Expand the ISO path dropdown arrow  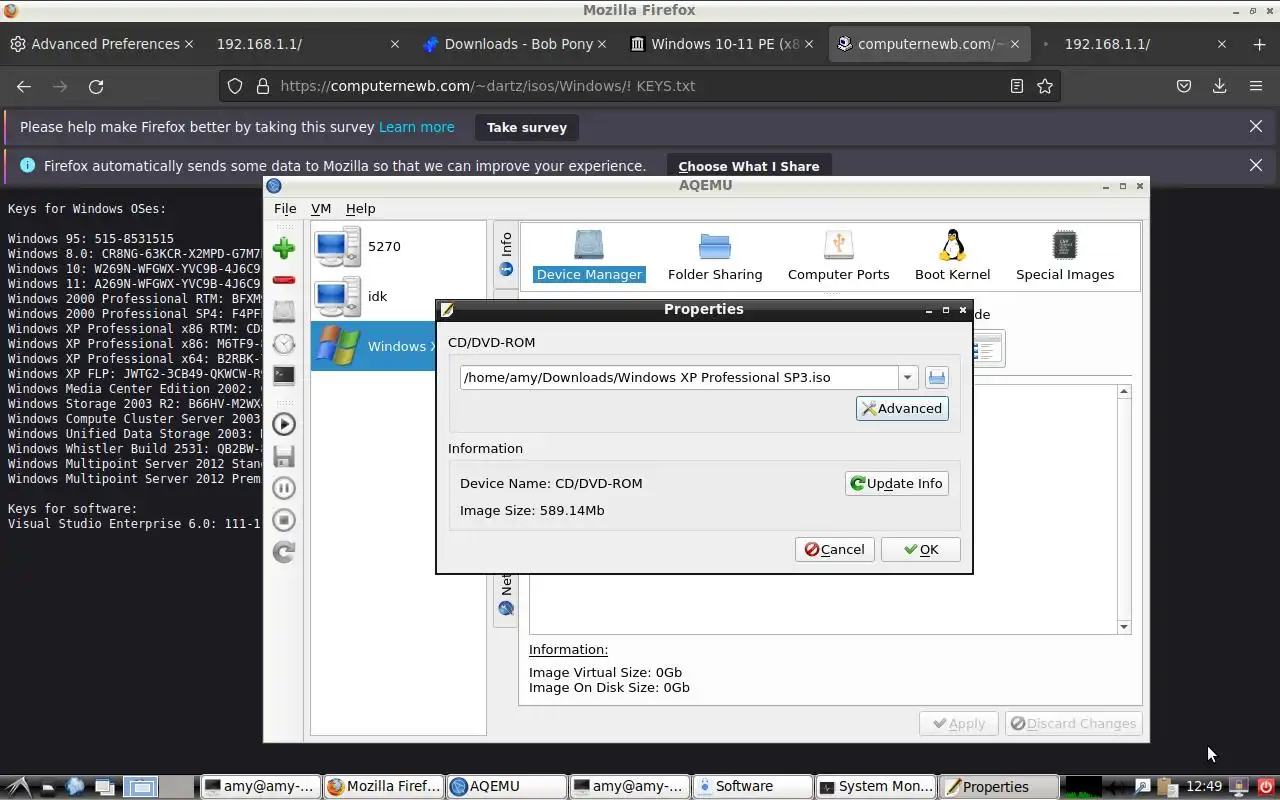[907, 377]
